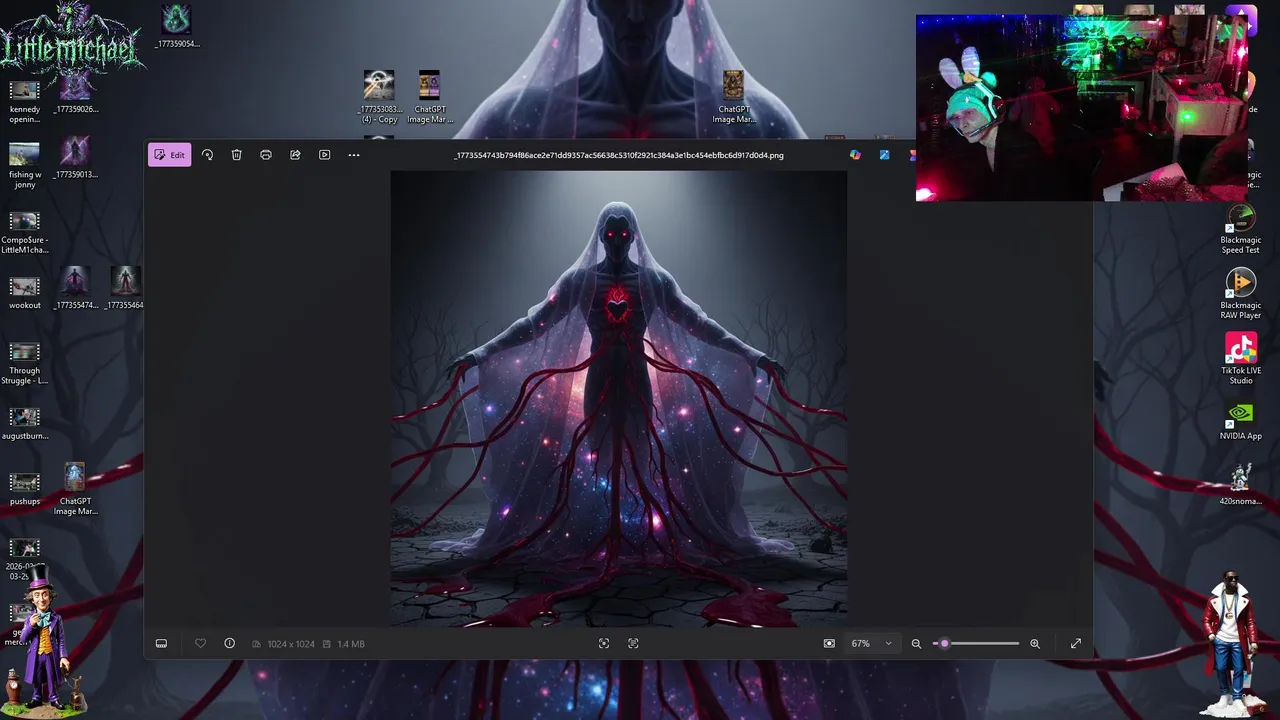This screenshot has height=720, width=1280.
Task: Open the Compo$ure LittleM1cha desktop file
Action: (24, 231)
